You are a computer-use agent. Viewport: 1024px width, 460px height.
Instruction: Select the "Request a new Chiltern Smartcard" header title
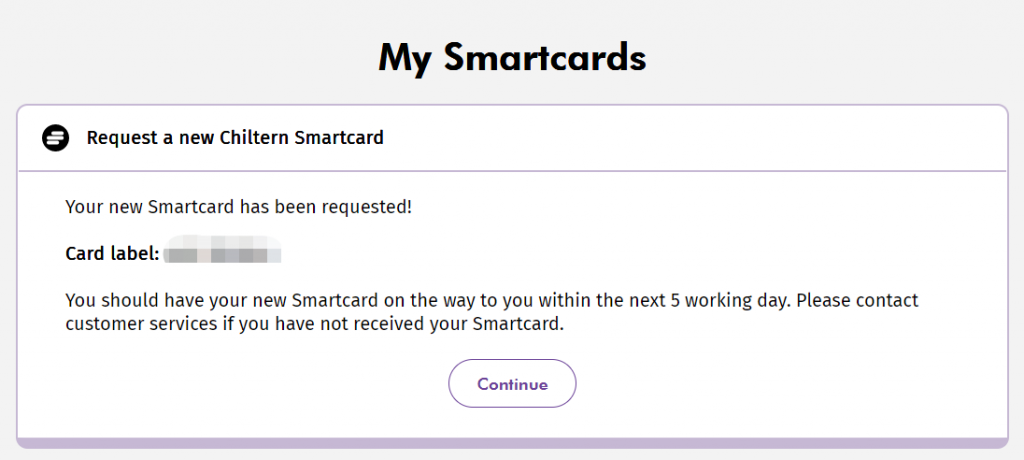click(x=235, y=138)
